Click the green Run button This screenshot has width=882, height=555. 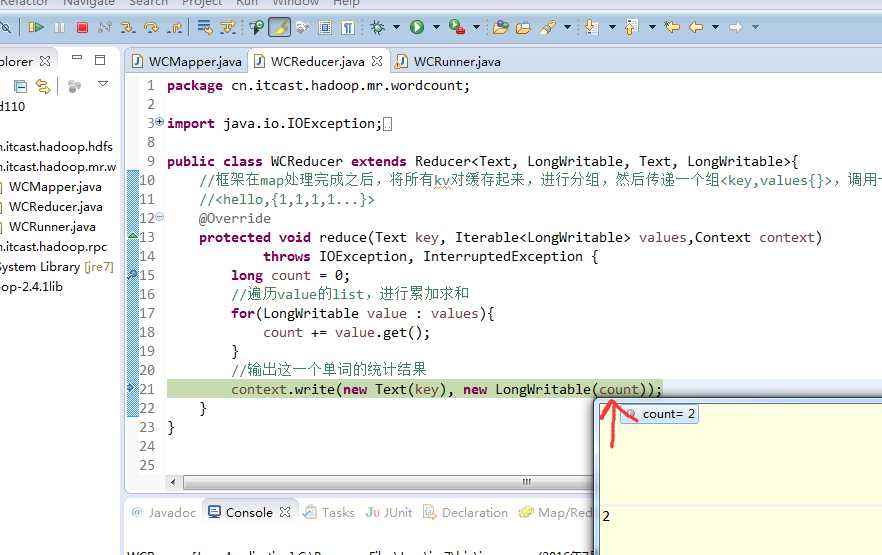coord(417,27)
